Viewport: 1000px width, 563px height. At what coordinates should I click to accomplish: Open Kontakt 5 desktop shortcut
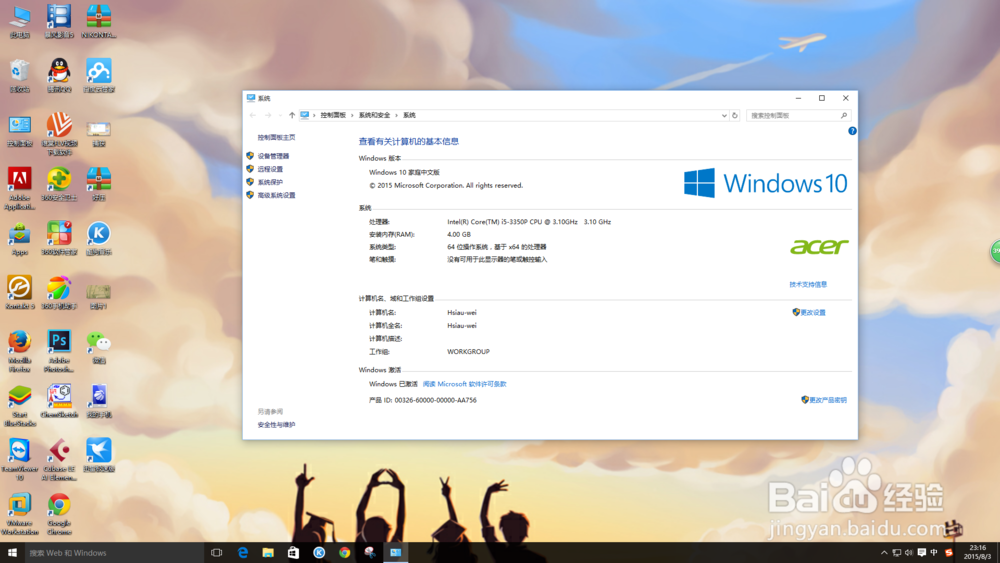[x=20, y=292]
